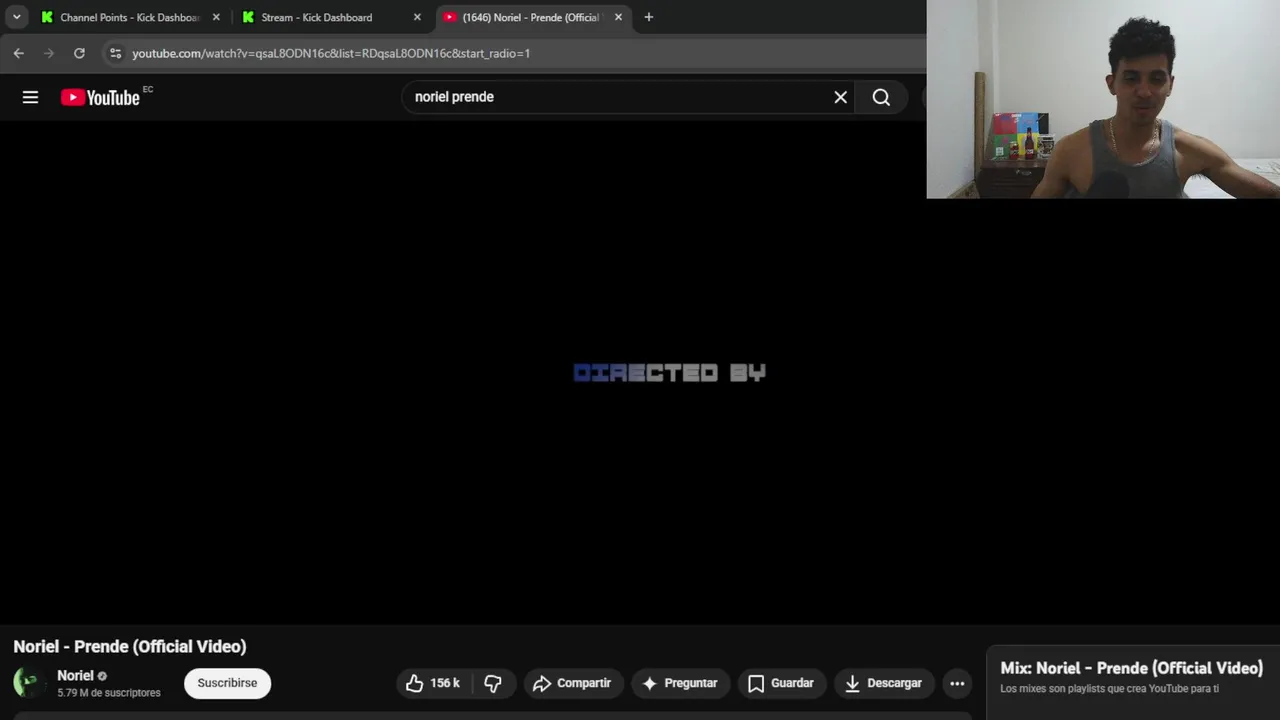Screen dimensions: 1280x720
Task: Click the video title text 'Noriel - Prende (Official Video)'
Action: (x=130, y=647)
